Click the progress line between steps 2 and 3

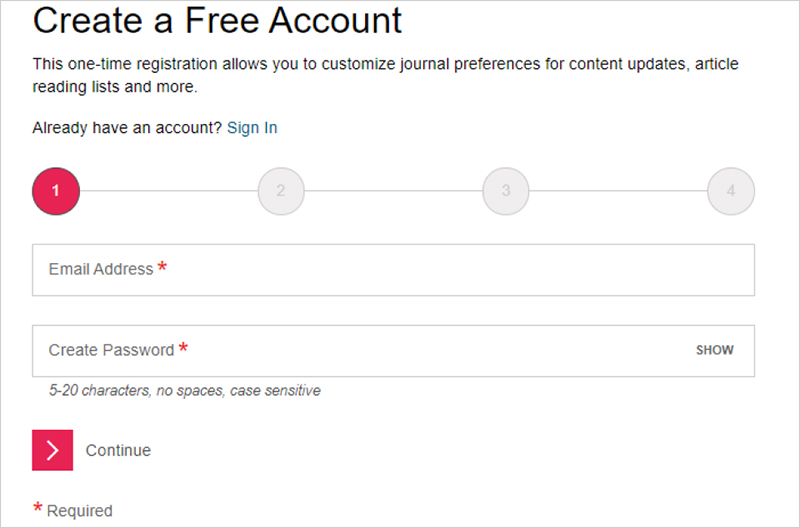point(393,191)
